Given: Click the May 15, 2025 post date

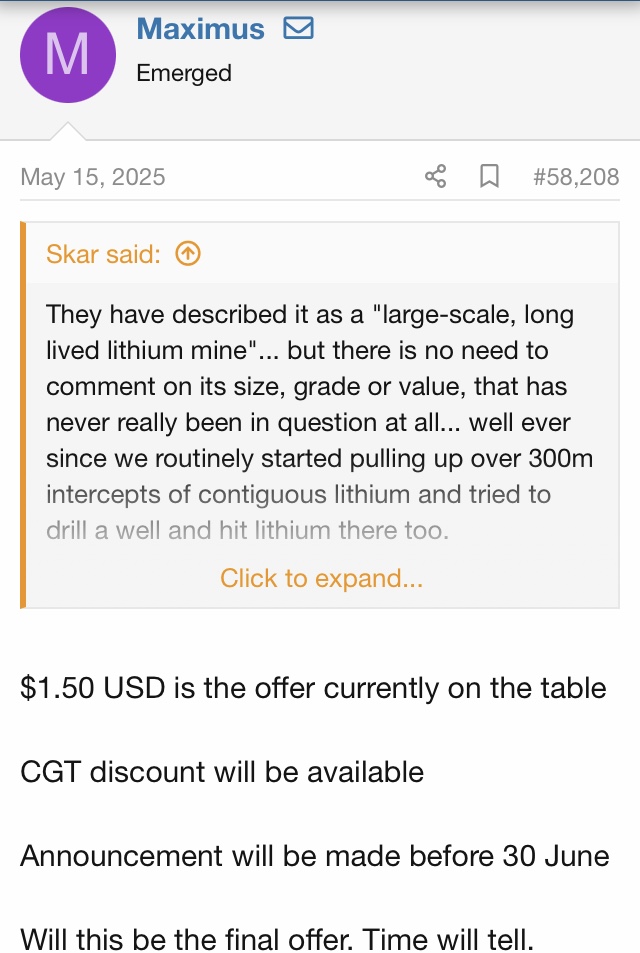Looking at the screenshot, I should 93,177.
